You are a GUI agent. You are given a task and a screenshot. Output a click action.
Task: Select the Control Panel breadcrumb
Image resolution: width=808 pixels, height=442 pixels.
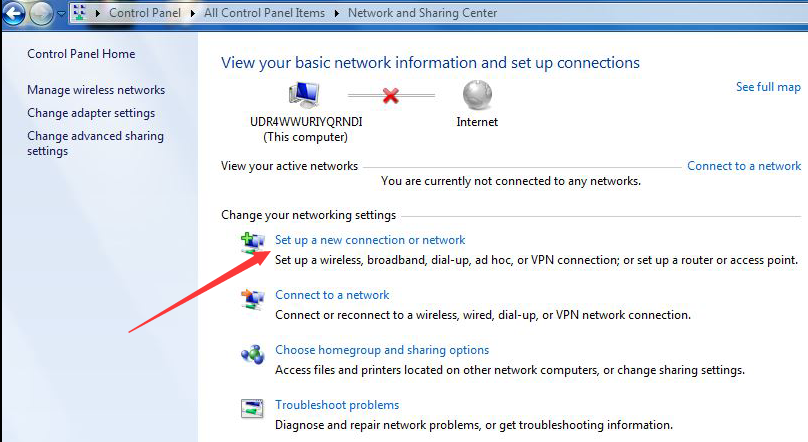coord(143,14)
